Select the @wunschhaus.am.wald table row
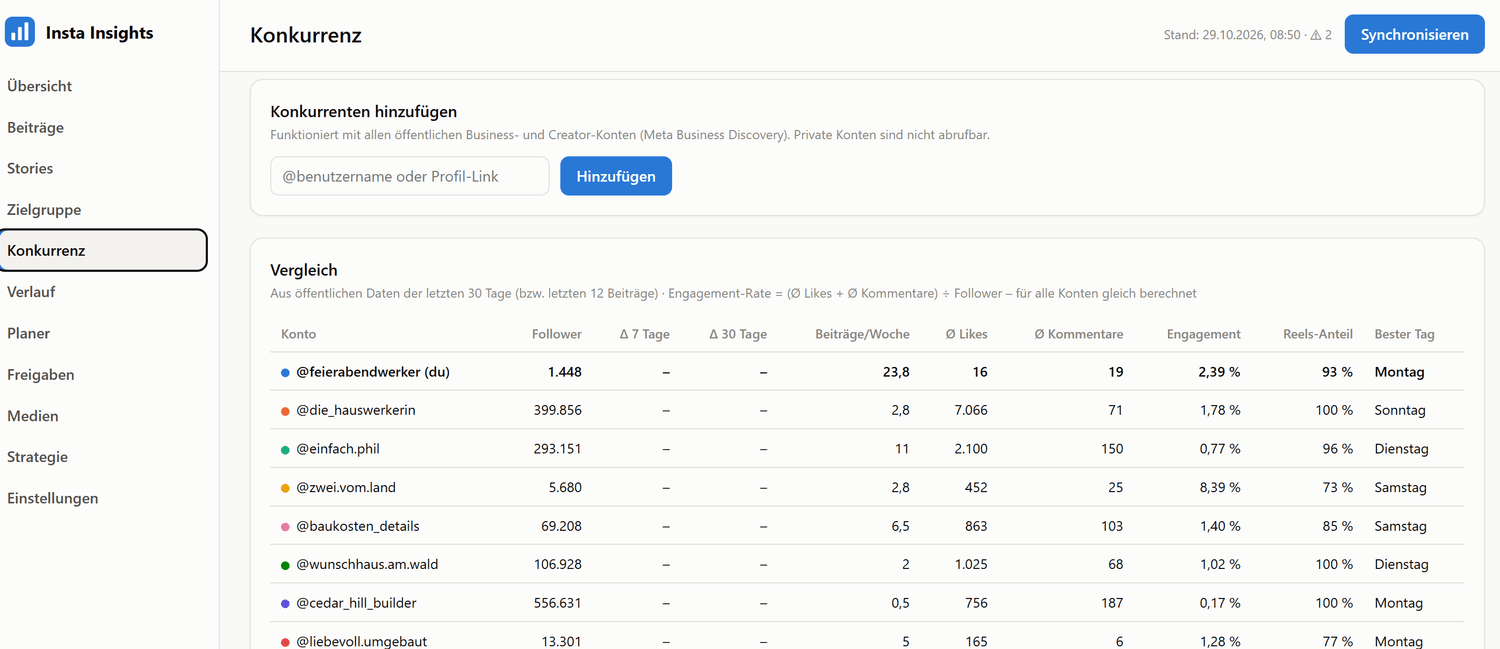1500x649 pixels. tap(867, 564)
